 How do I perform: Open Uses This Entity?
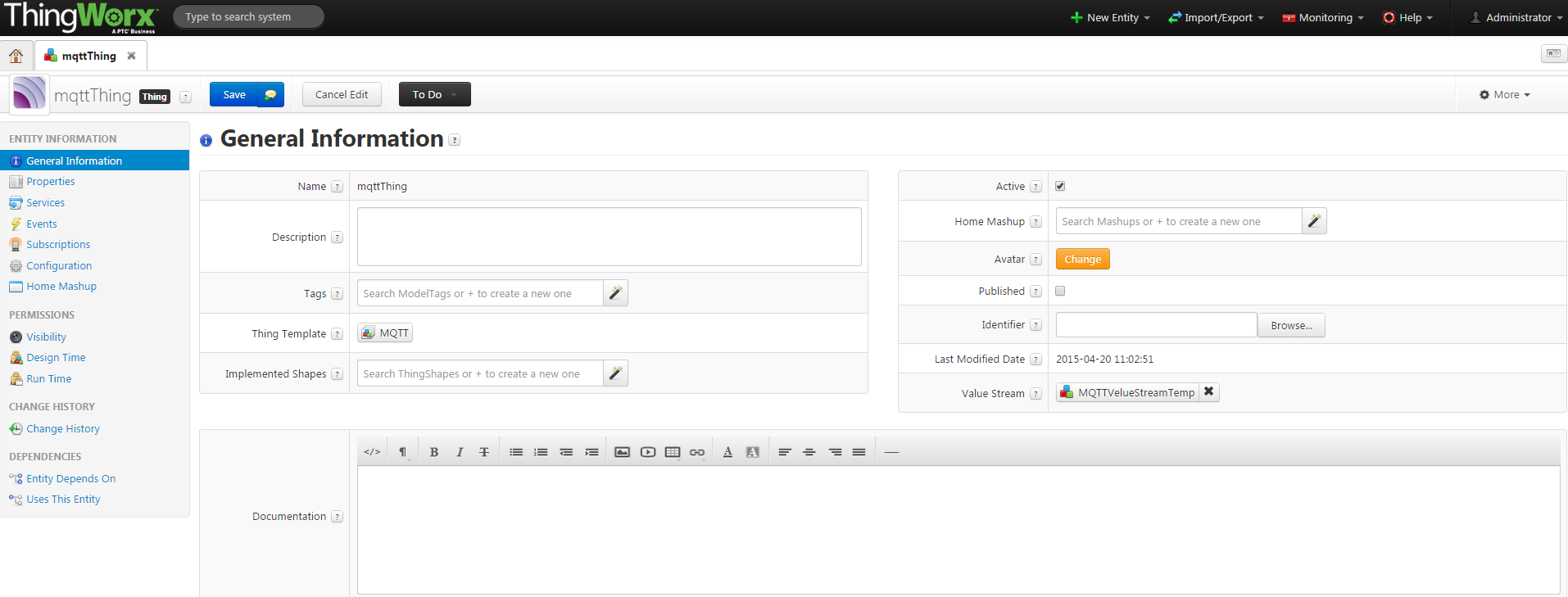pyautogui.click(x=63, y=500)
